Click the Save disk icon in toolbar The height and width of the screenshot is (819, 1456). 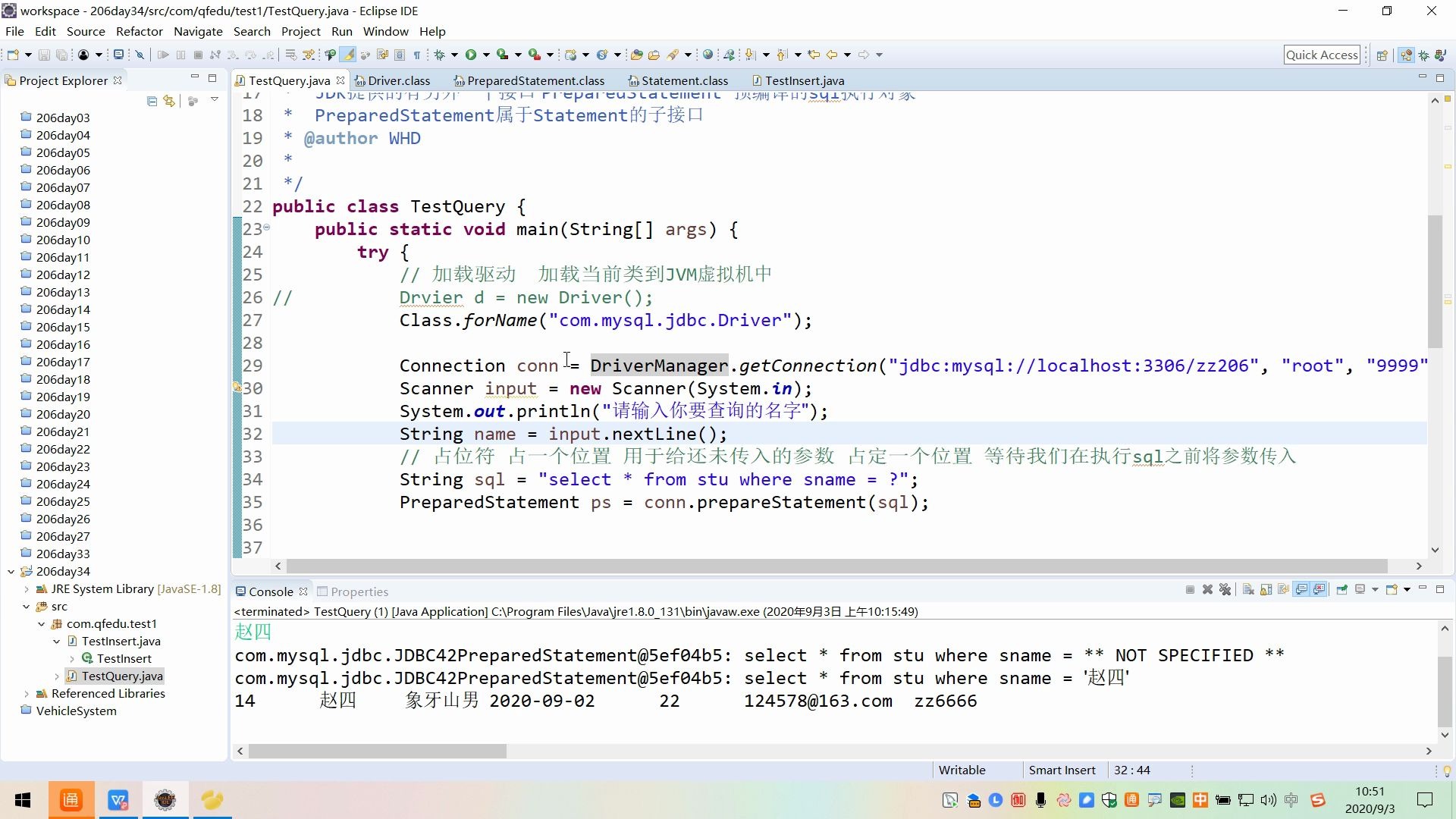coord(44,55)
